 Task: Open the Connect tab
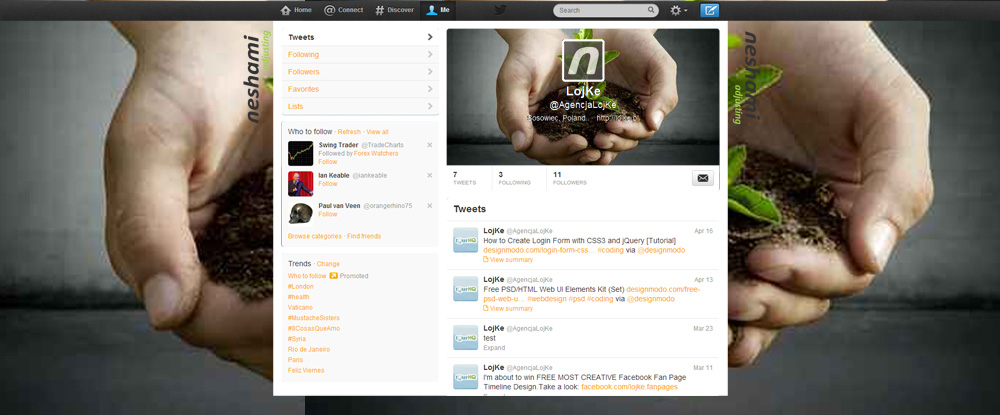point(344,10)
